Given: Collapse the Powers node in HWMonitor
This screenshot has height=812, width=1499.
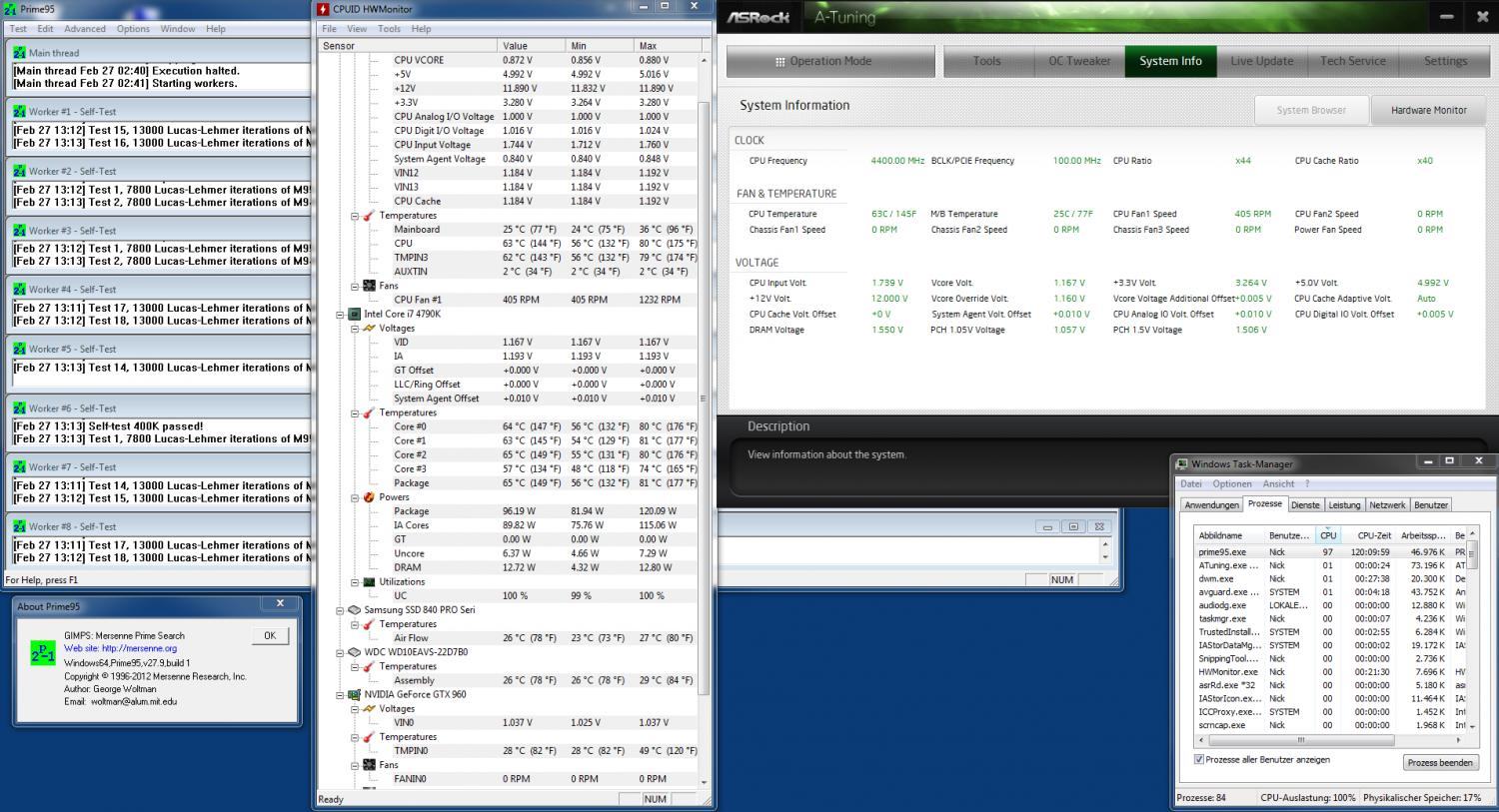Looking at the screenshot, I should (355, 497).
